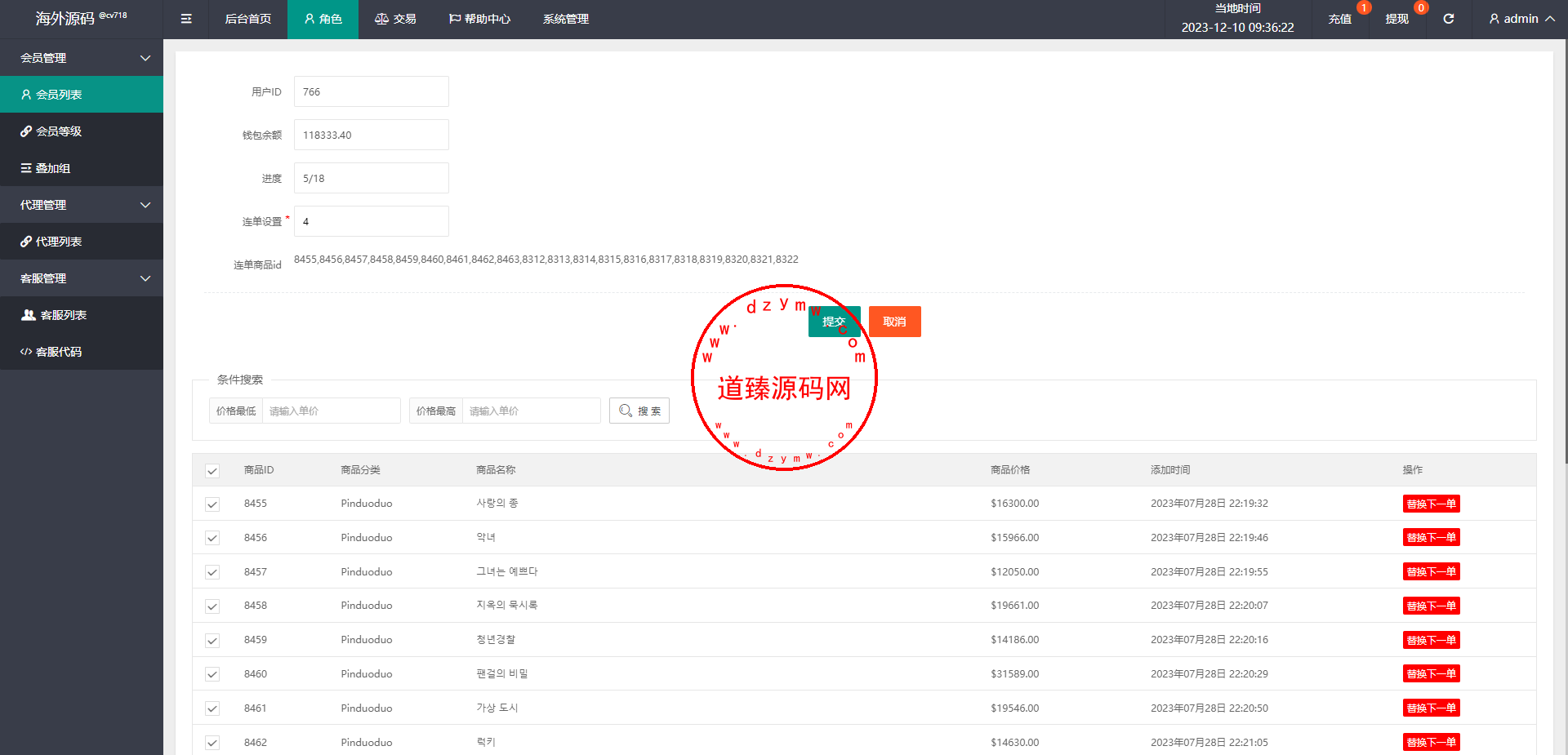Click the refresh icon in top bar
Viewport: 1568px width, 755px height.
pyautogui.click(x=1448, y=19)
